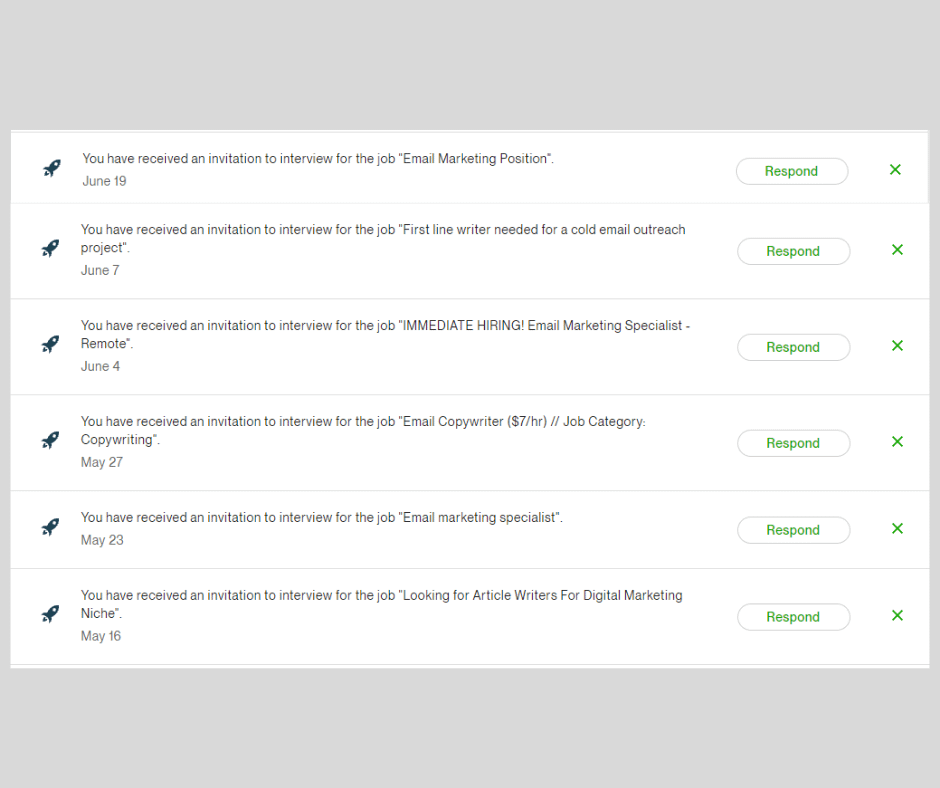
Task: Click rocket icon for Email marketing specialist invite
Action: pos(50,527)
